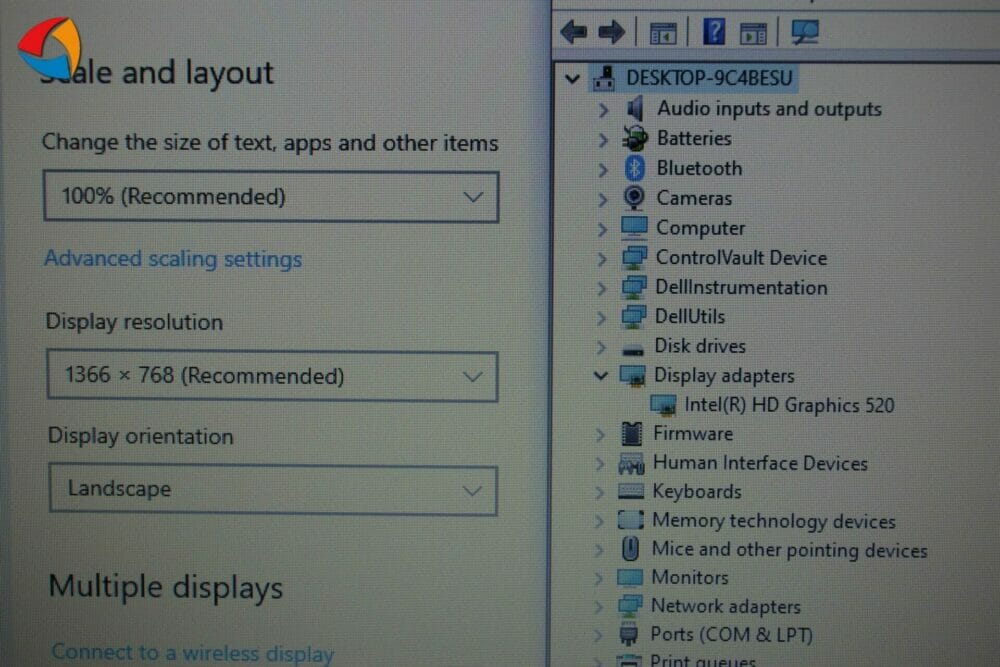Expand the Network adapters node arrow

pyautogui.click(x=598, y=606)
